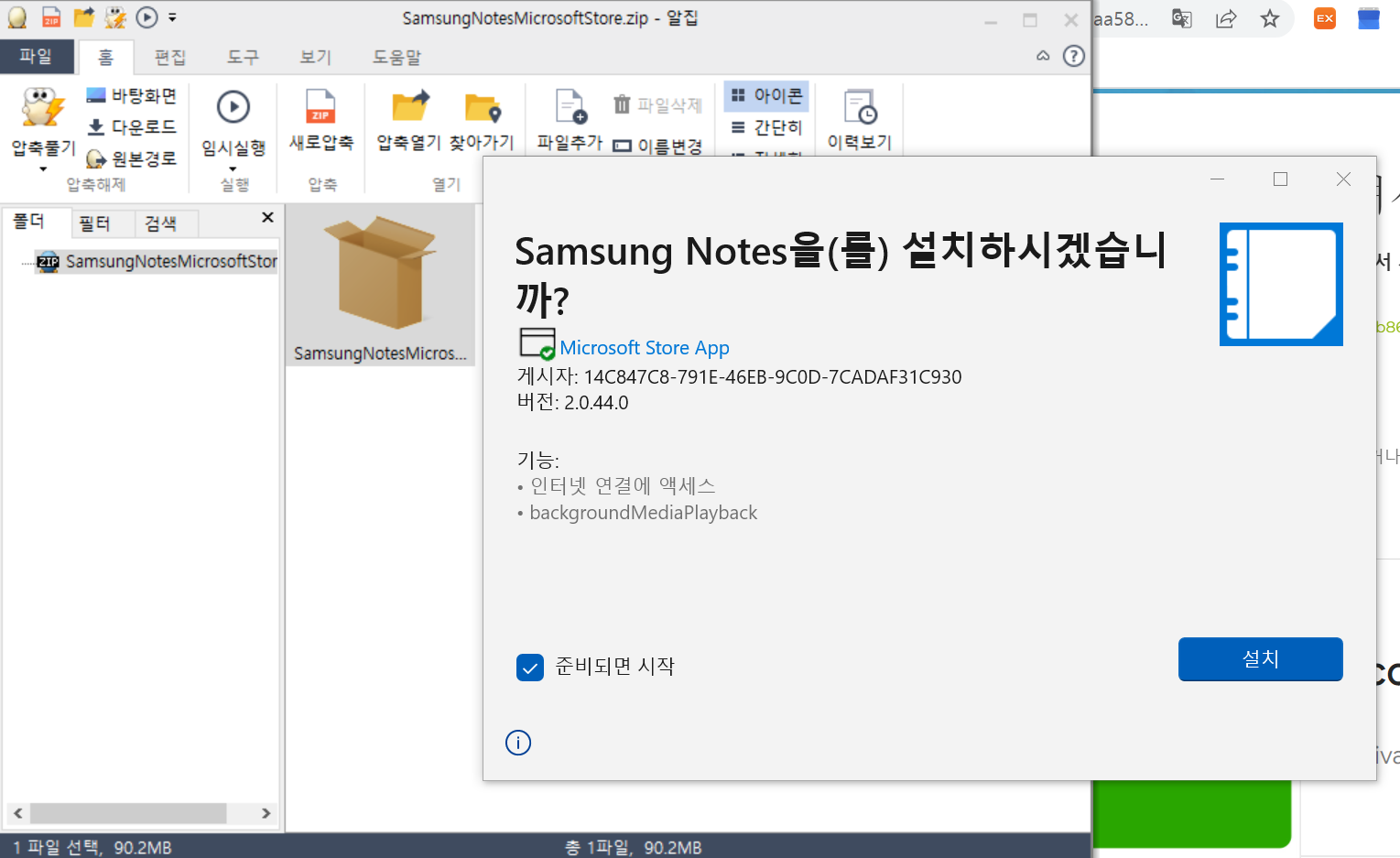Click the folder panel horizontal scrollbar thumb
The image size is (1400, 858).
[128, 813]
